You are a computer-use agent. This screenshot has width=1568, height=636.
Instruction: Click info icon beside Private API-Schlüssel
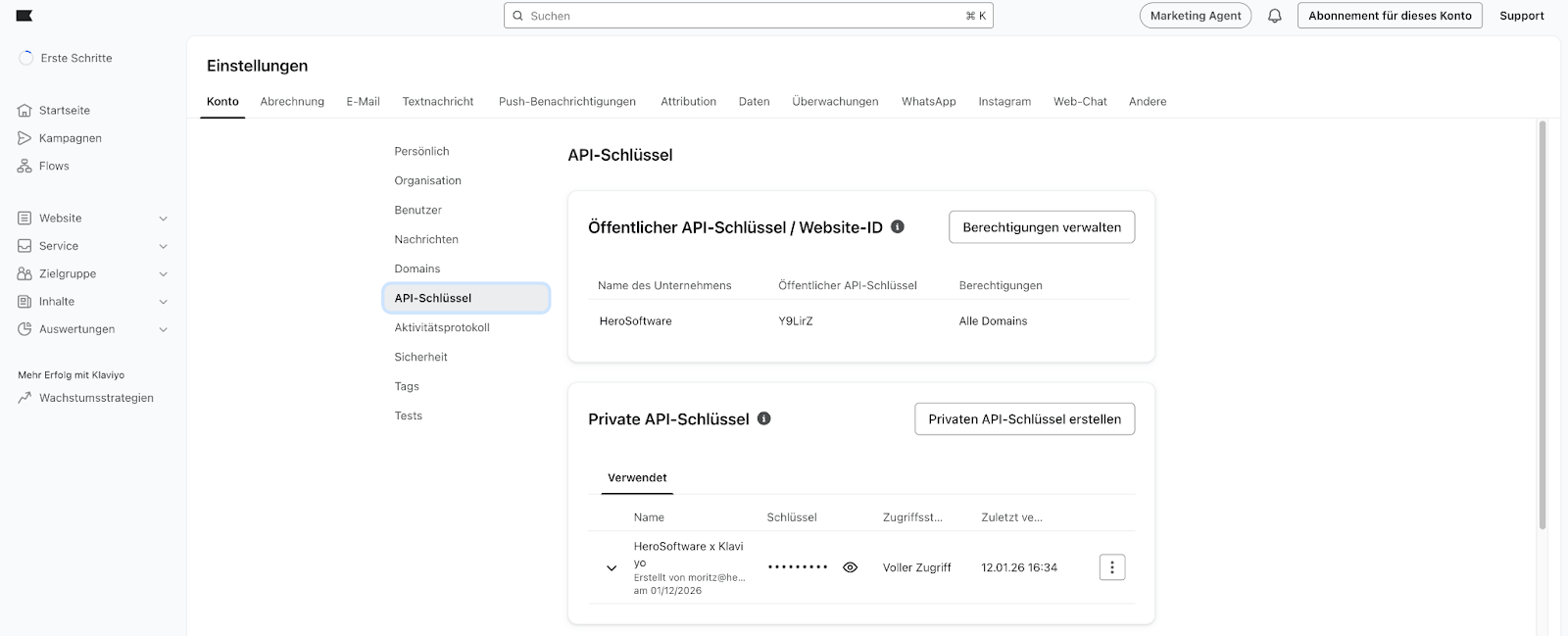pos(764,418)
